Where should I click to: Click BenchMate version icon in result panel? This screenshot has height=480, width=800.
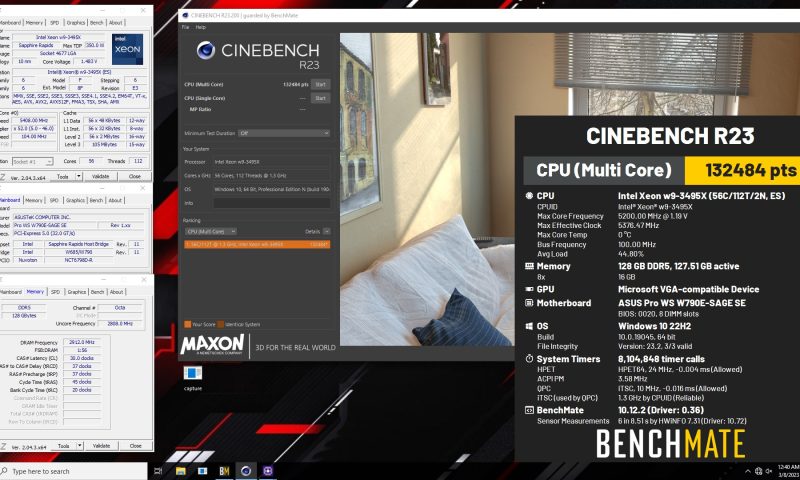pos(529,410)
